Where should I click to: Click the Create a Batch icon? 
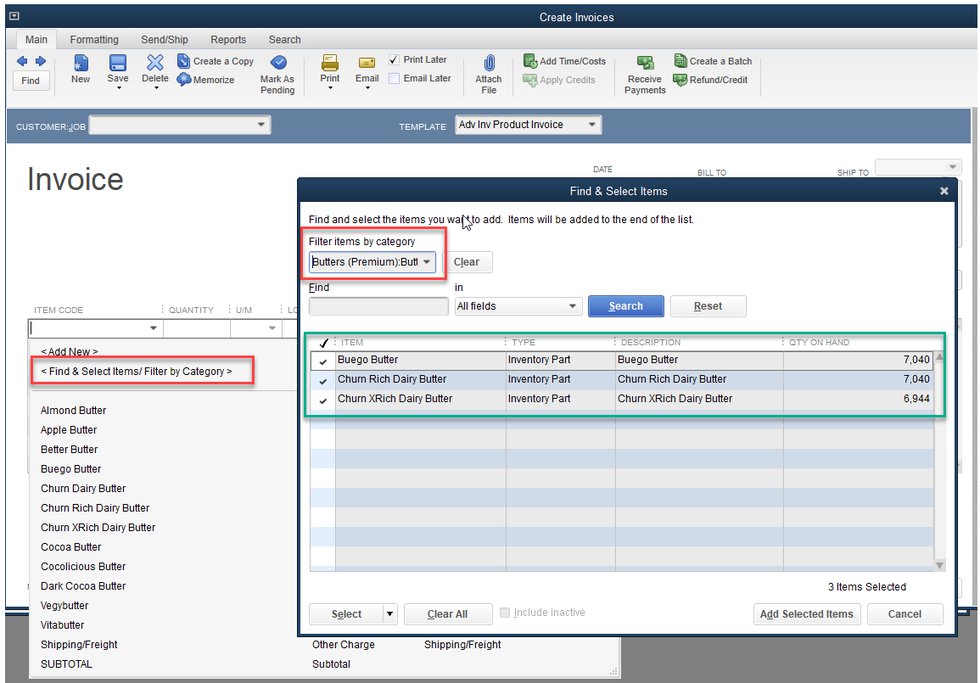point(681,61)
